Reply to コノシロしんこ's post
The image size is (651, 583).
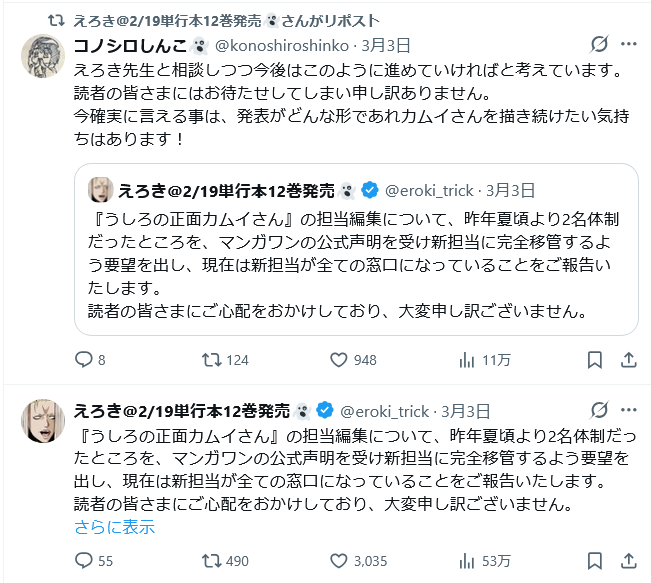coord(83,360)
